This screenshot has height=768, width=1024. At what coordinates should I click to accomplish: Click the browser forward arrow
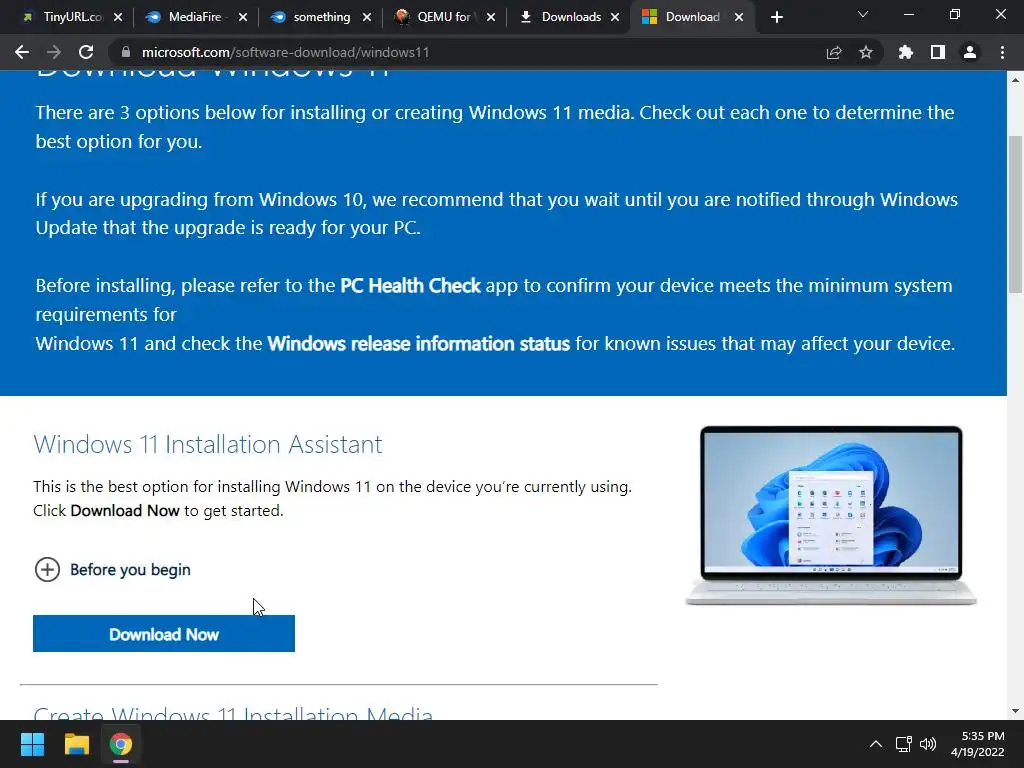54,52
